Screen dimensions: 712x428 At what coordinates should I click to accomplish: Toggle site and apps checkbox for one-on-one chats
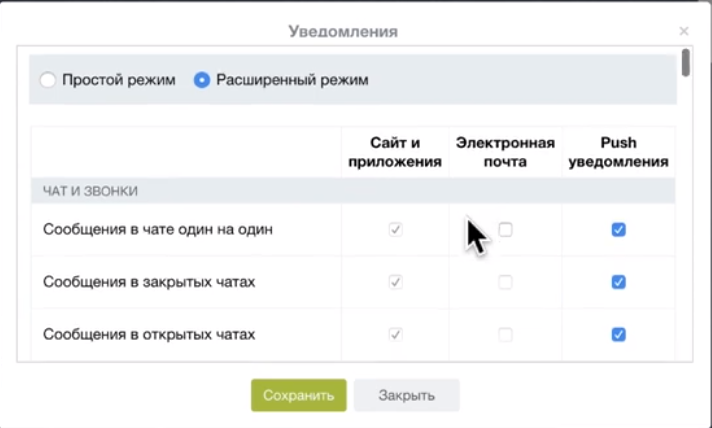pos(395,230)
